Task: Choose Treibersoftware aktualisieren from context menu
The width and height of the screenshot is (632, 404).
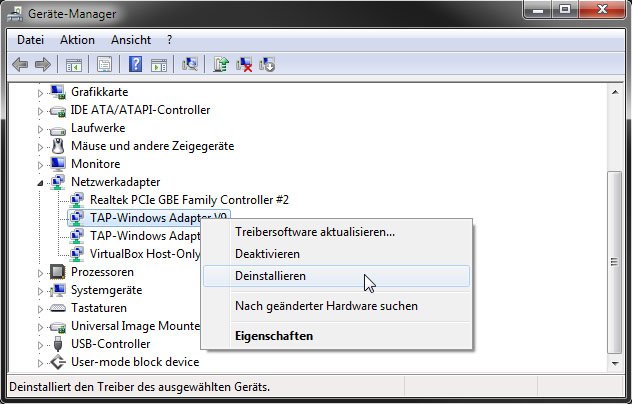Action: pyautogui.click(x=336, y=232)
